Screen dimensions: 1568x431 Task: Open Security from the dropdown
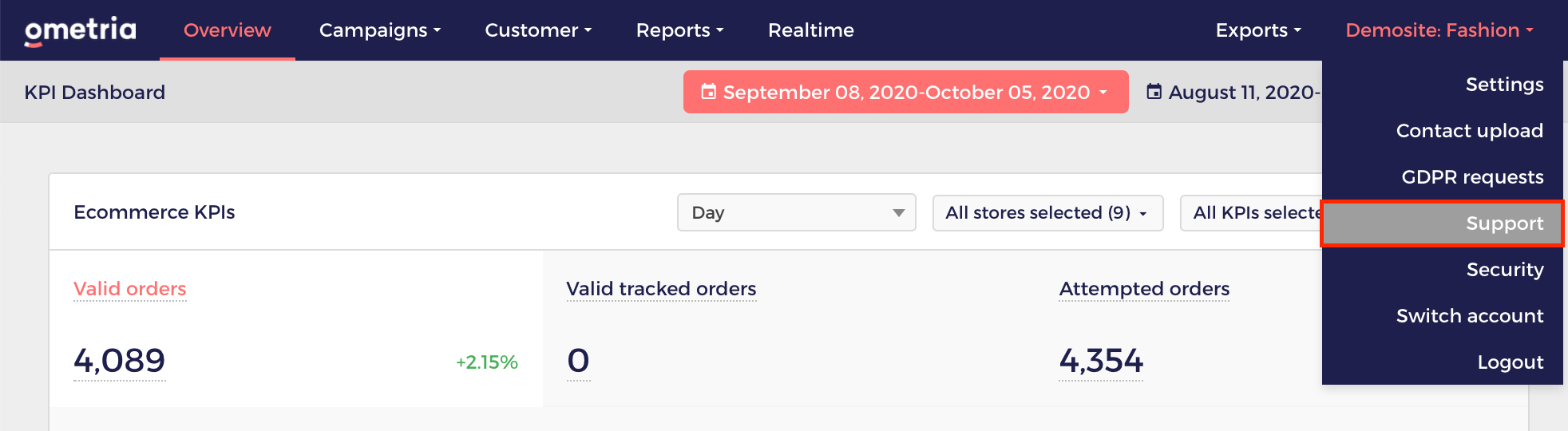click(1504, 270)
